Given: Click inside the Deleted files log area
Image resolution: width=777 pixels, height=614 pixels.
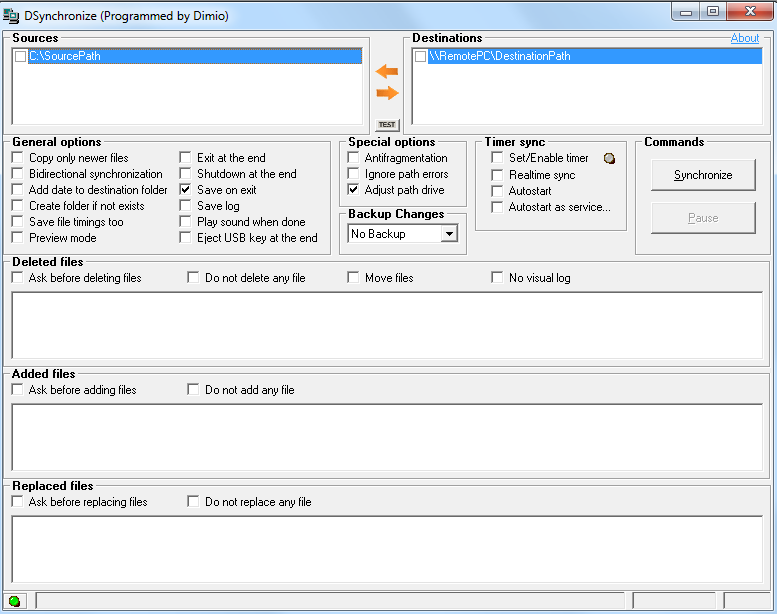Looking at the screenshot, I should click(x=386, y=325).
